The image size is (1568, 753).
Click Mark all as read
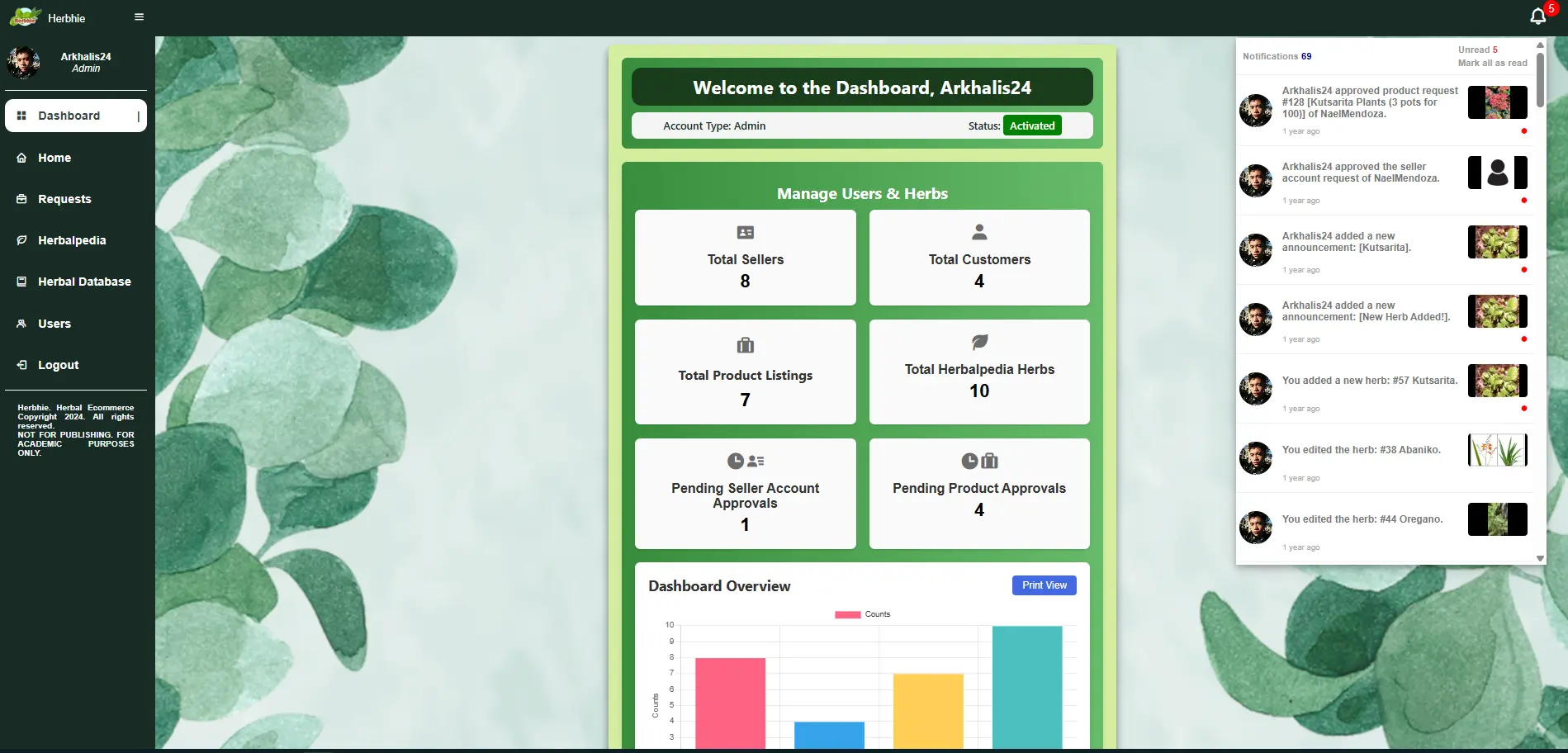click(x=1492, y=63)
